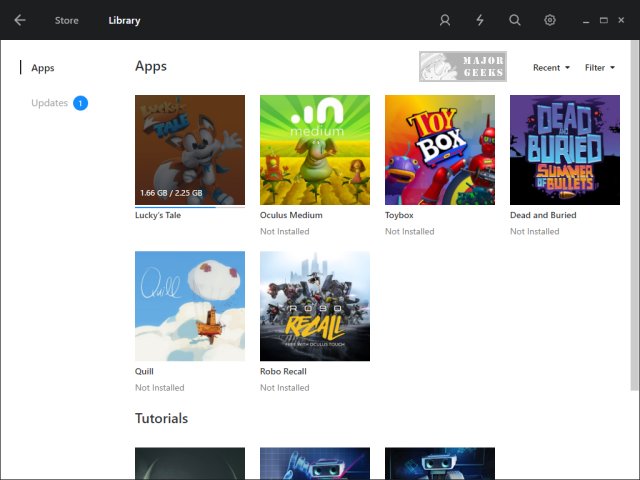
Task: Minimize the Oculus window
Action: click(x=586, y=20)
